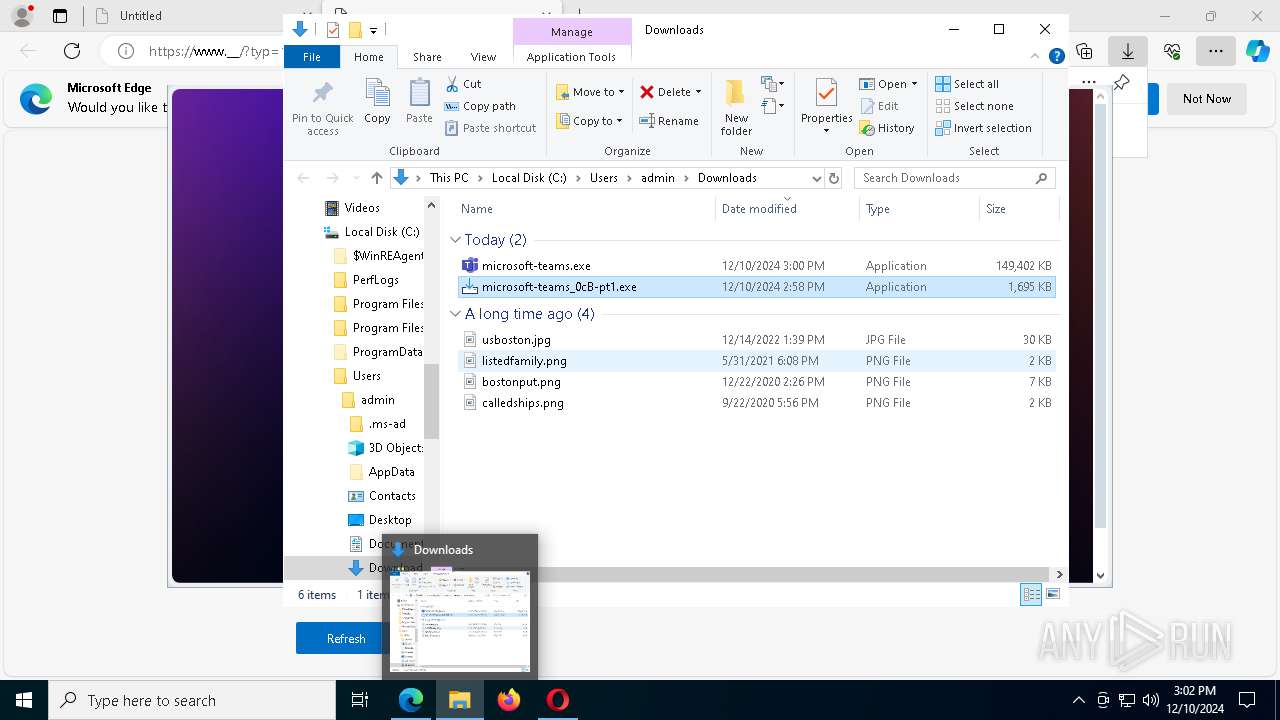Sort by Size column header
The height and width of the screenshot is (720, 1280).
point(1017,209)
